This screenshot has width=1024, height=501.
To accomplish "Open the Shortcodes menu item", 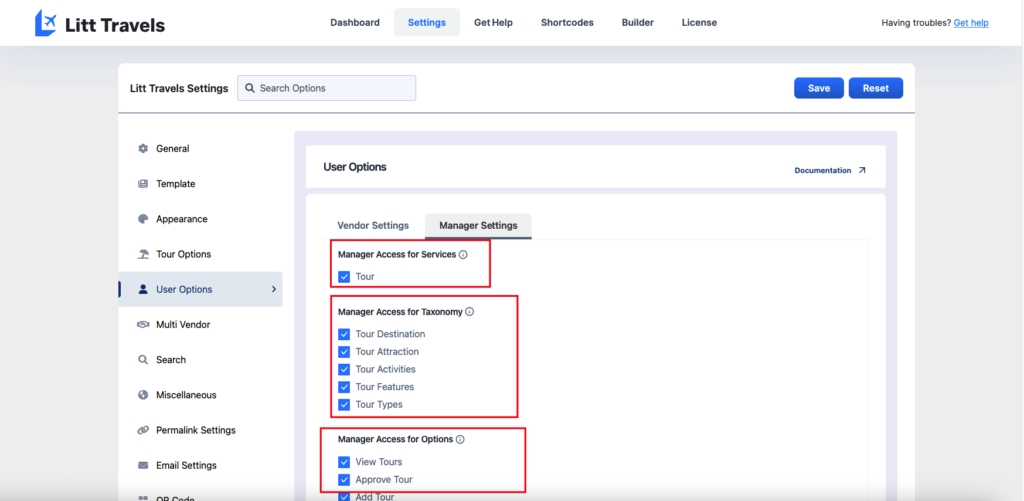I will (x=567, y=23).
